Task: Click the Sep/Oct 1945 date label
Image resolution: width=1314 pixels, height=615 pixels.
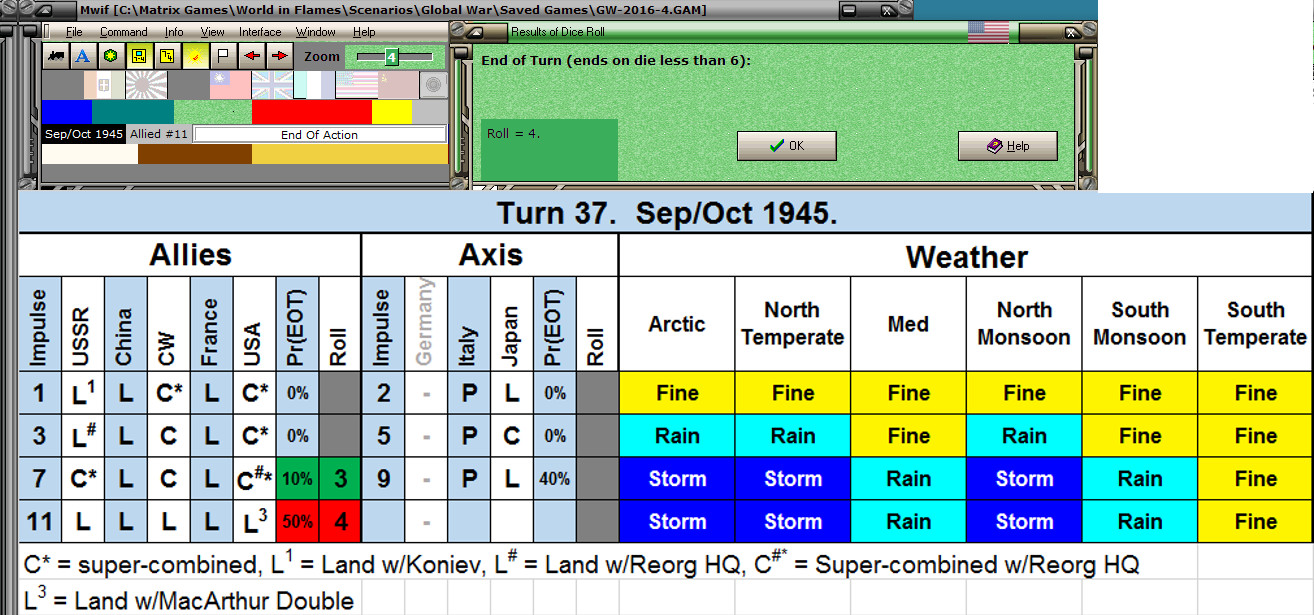Action: (84, 134)
